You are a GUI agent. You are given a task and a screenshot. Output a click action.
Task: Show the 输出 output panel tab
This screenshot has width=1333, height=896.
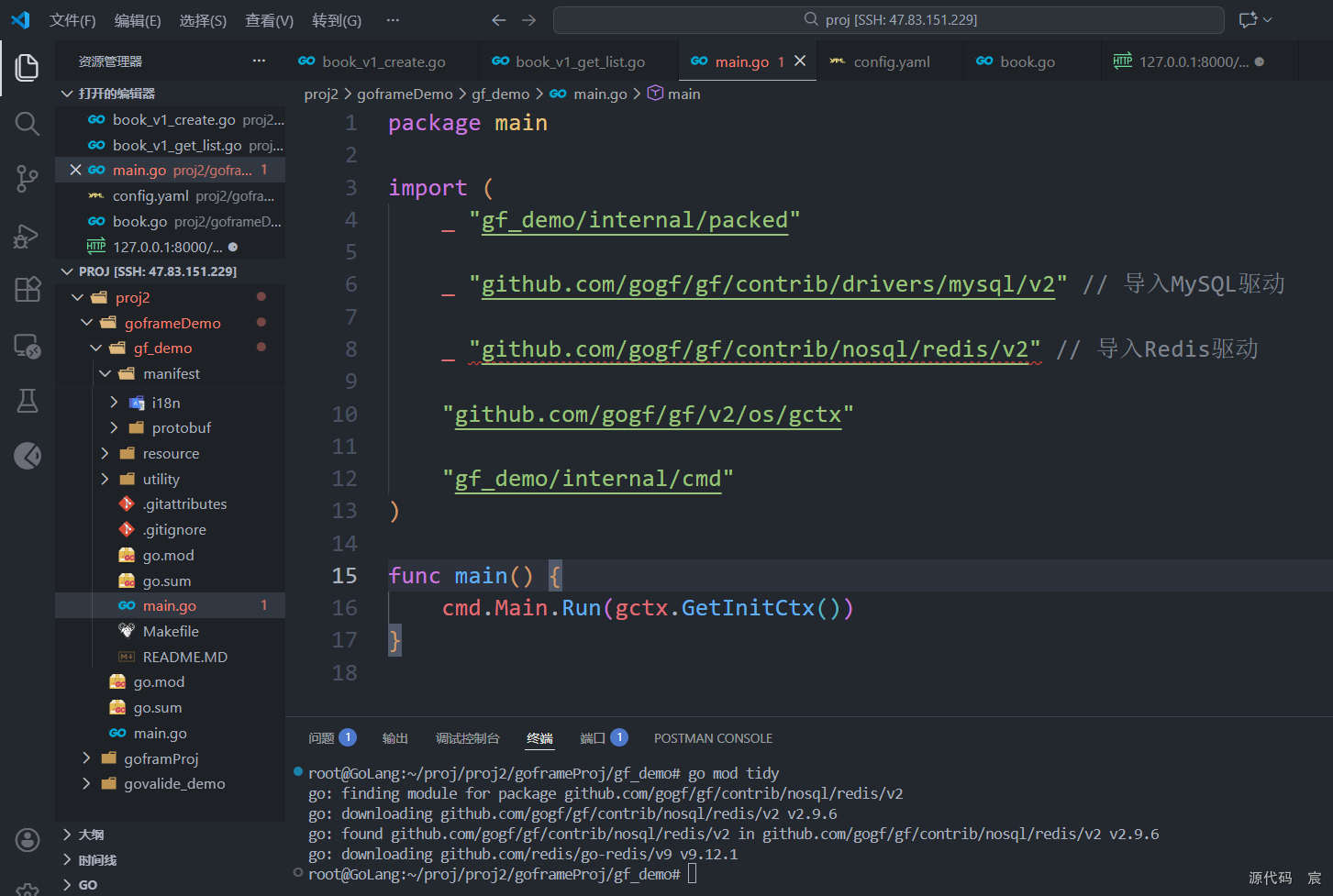tap(395, 738)
